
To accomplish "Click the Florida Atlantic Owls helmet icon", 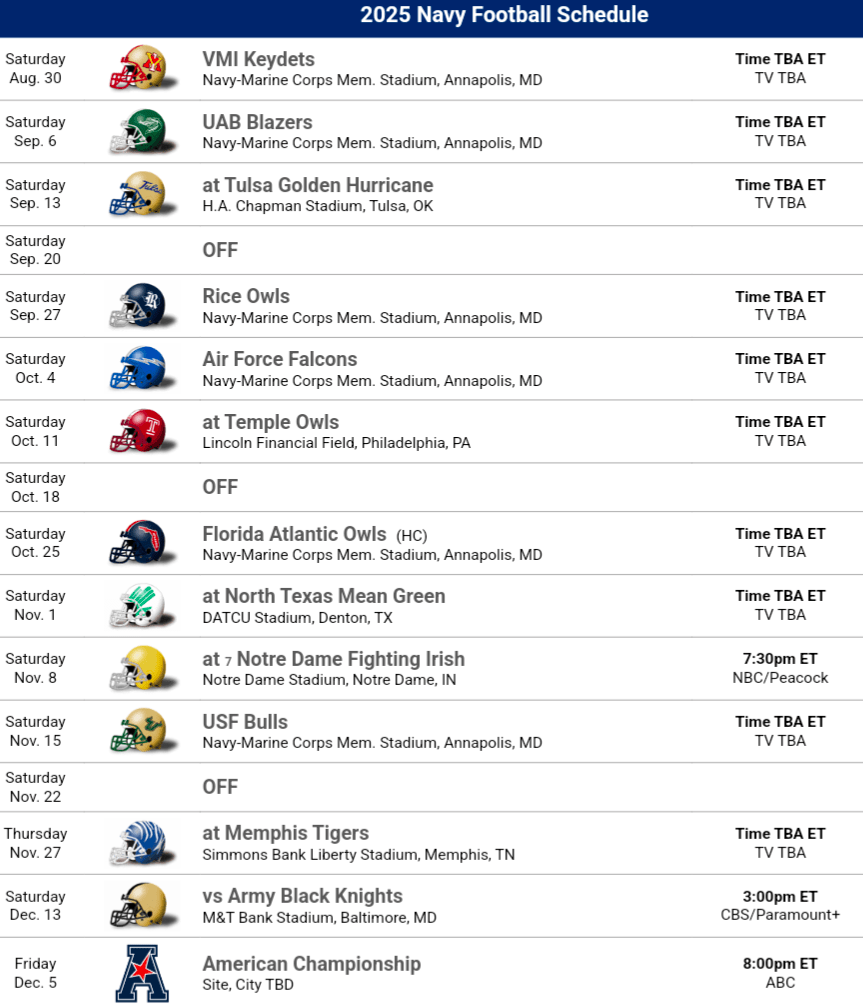I will [x=138, y=542].
